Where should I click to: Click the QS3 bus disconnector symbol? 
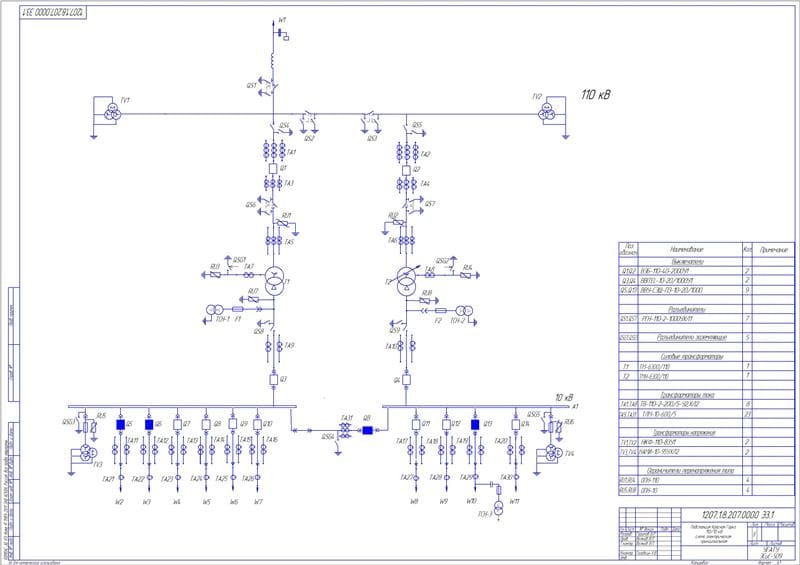pos(371,121)
